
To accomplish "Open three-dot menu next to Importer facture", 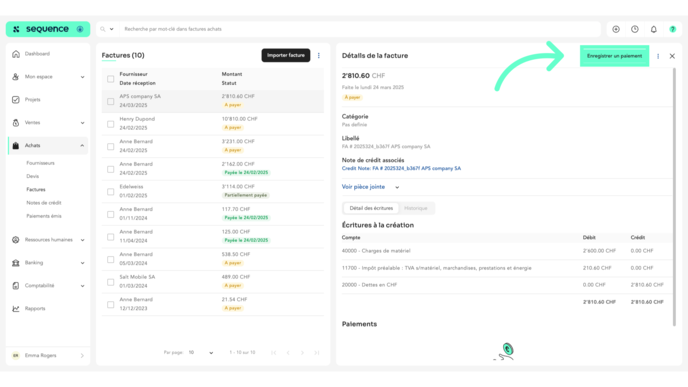I will click(x=319, y=55).
